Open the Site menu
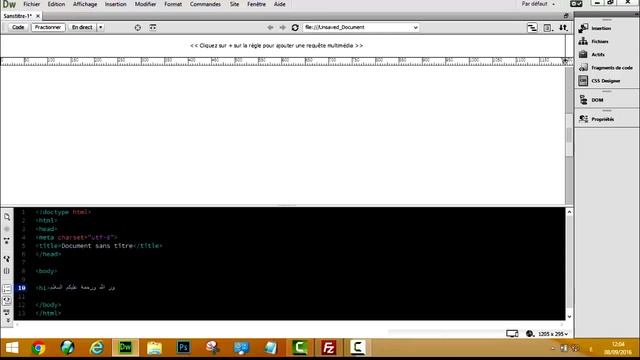This screenshot has width=640, height=360. [x=234, y=4]
